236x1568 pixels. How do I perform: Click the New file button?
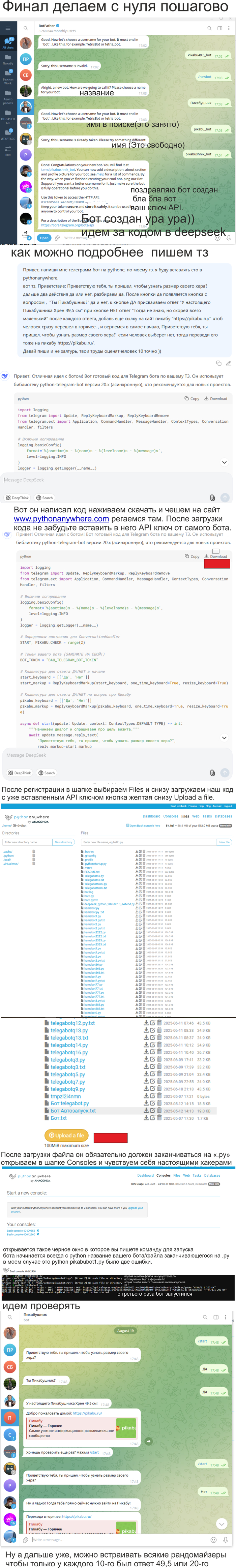click(225, 842)
